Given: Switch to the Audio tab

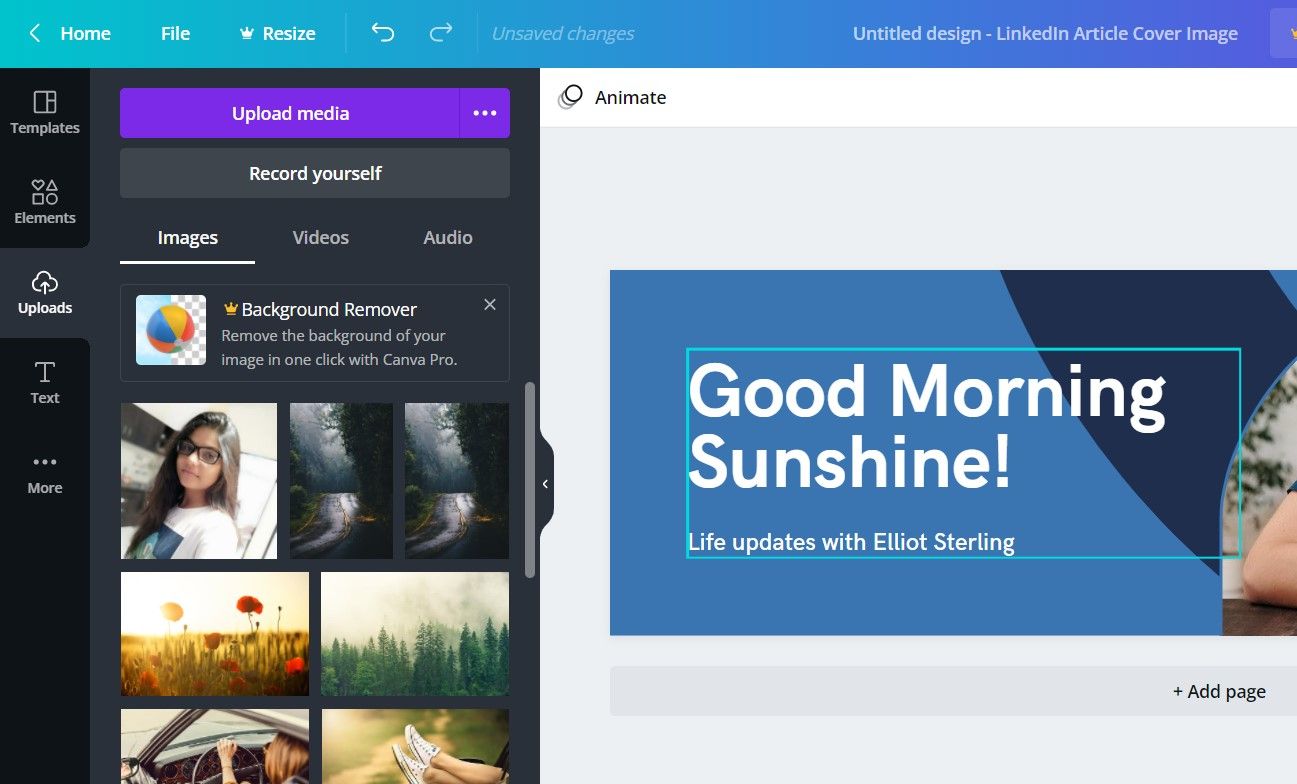Looking at the screenshot, I should pyautogui.click(x=447, y=237).
